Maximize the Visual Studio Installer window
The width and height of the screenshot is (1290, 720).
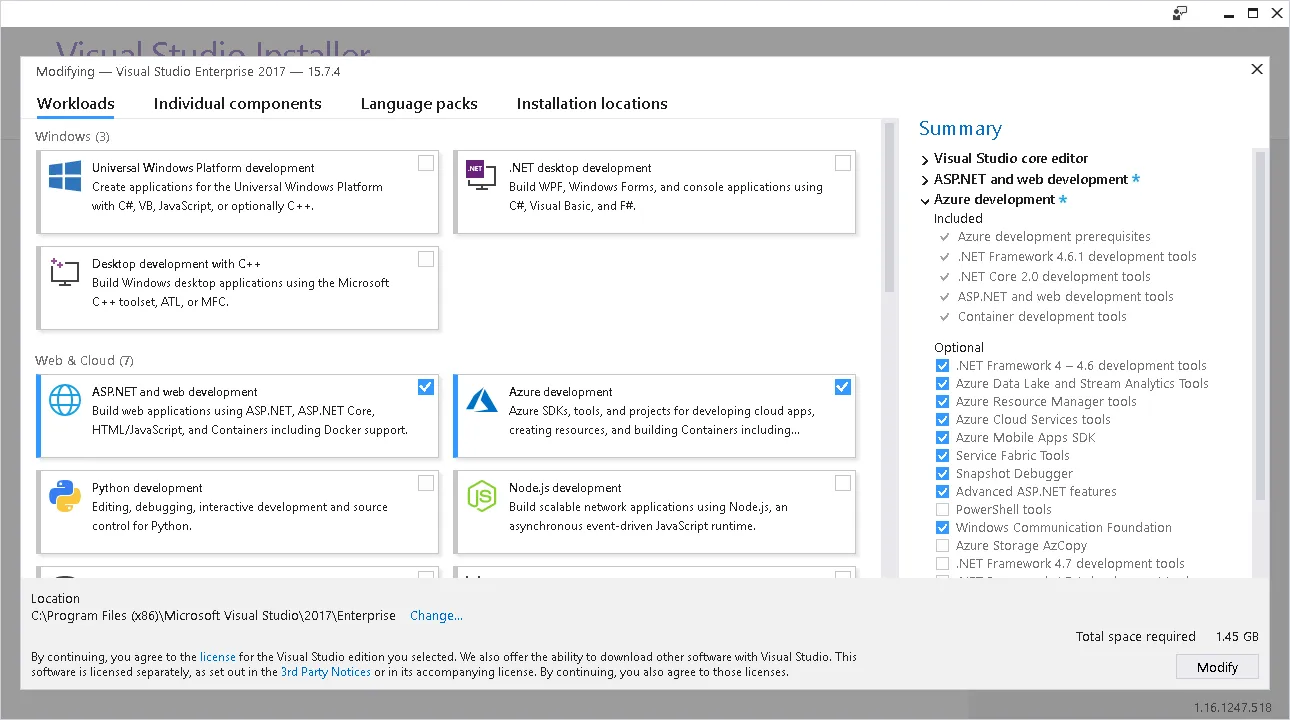click(x=1253, y=13)
